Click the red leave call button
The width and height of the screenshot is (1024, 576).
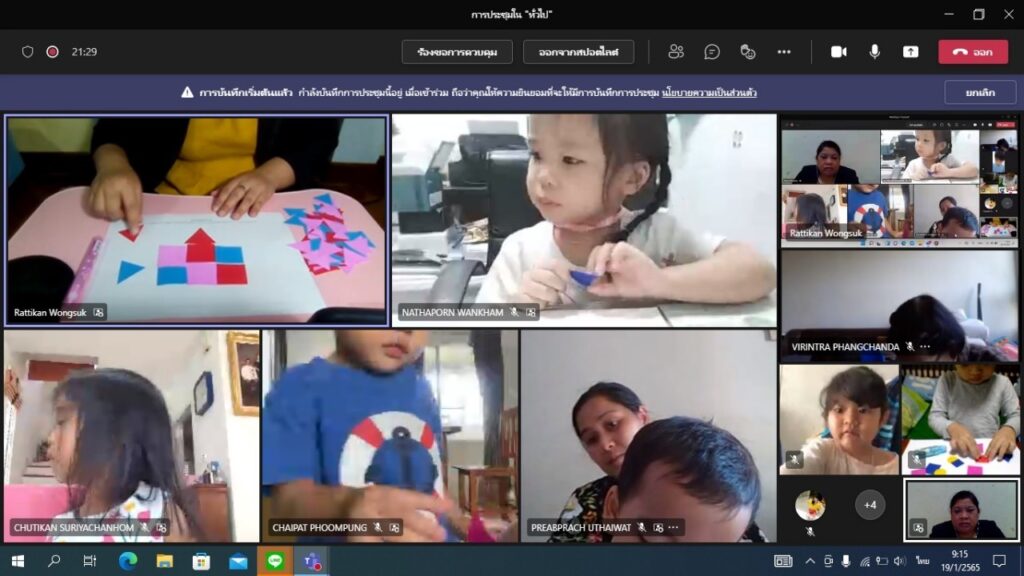point(972,52)
